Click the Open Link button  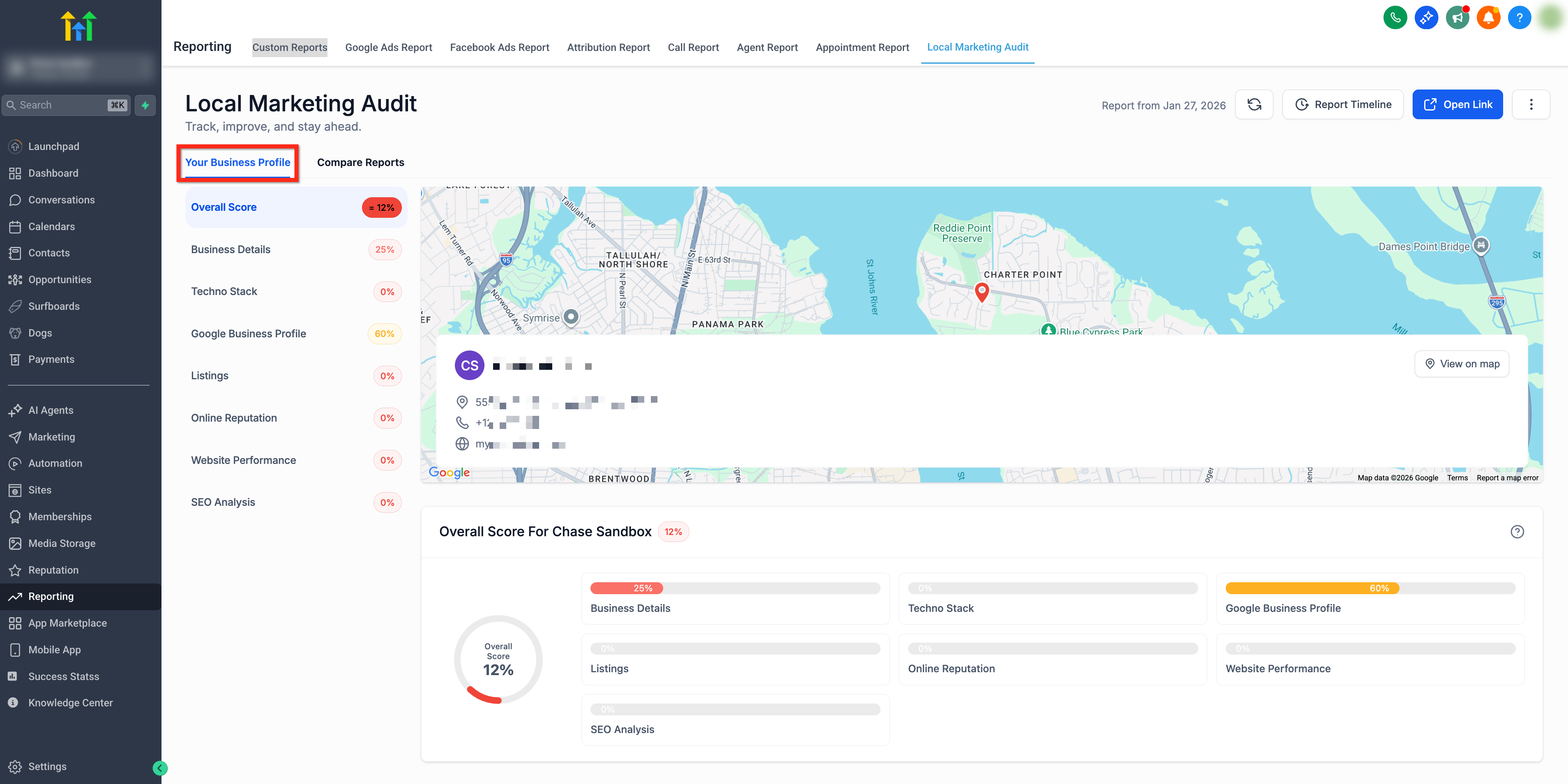point(1457,105)
